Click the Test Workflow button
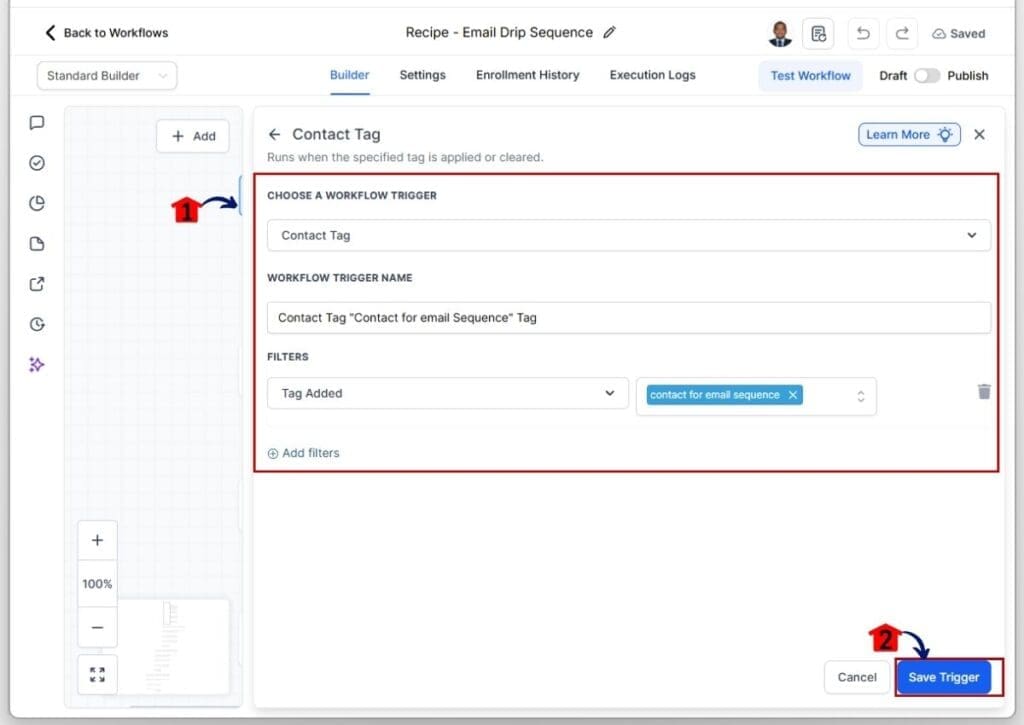 [810, 75]
